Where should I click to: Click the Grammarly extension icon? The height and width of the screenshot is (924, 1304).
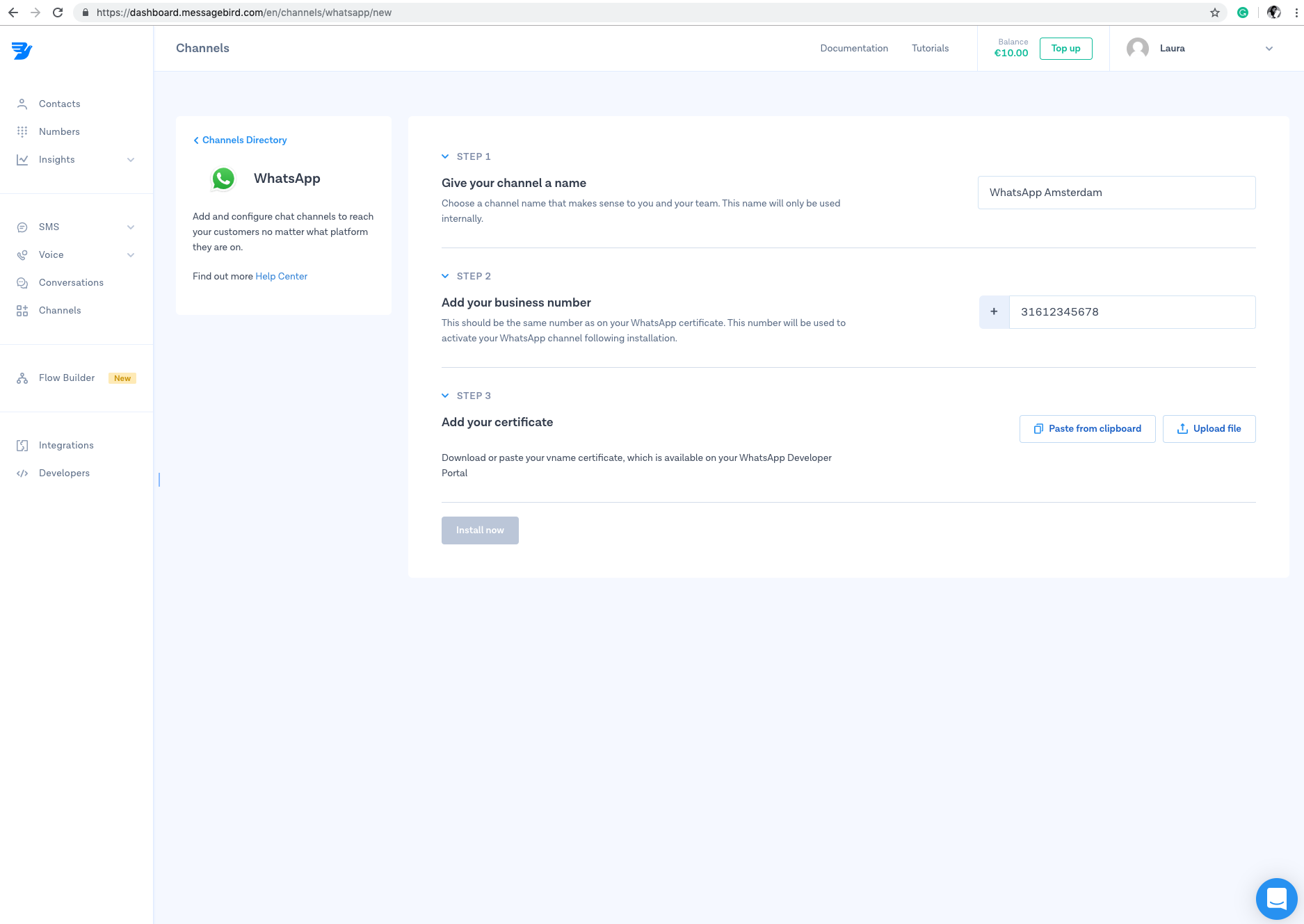pos(1243,13)
